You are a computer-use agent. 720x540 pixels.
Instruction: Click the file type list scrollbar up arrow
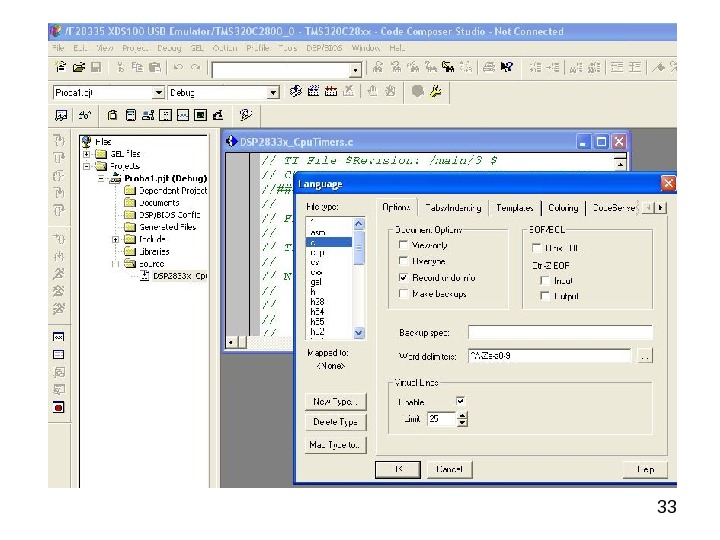coord(359,224)
